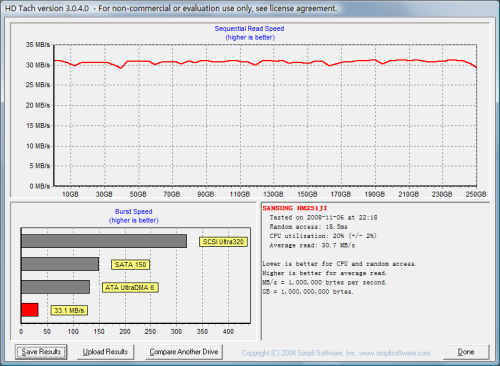
Task: Click the SCSI Ultra320 yellow label
Action: click(223, 242)
